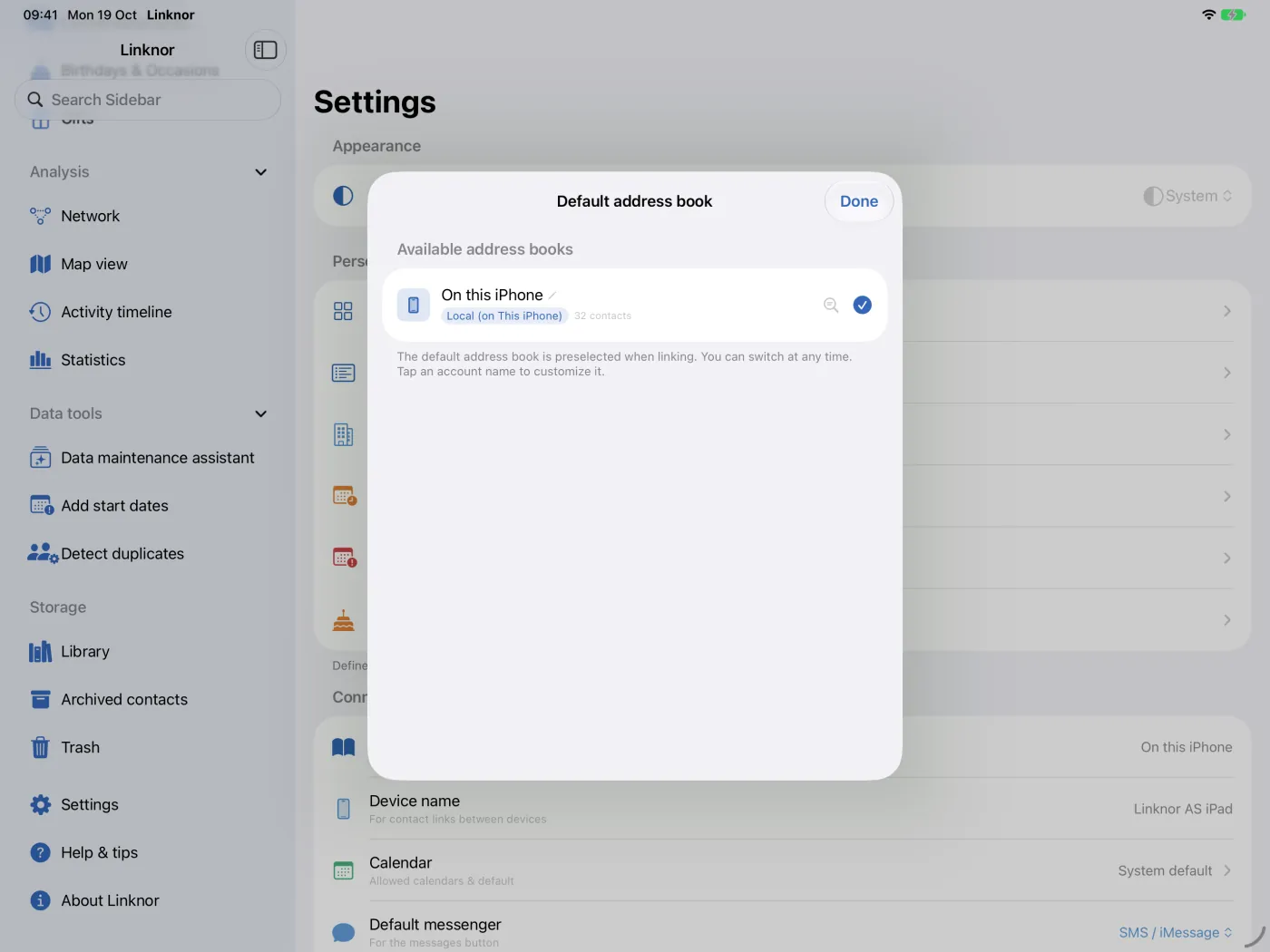Open the System appearance dropdown

pyautogui.click(x=1187, y=196)
